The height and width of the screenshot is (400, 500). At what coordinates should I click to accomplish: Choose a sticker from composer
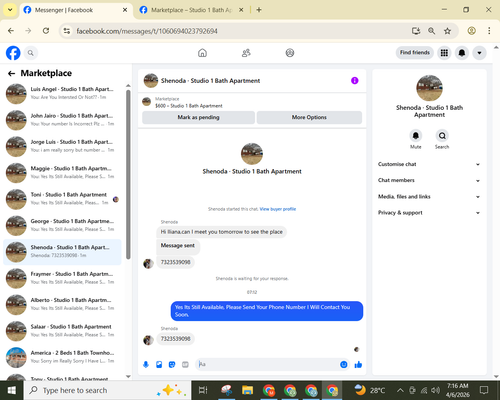172,365
